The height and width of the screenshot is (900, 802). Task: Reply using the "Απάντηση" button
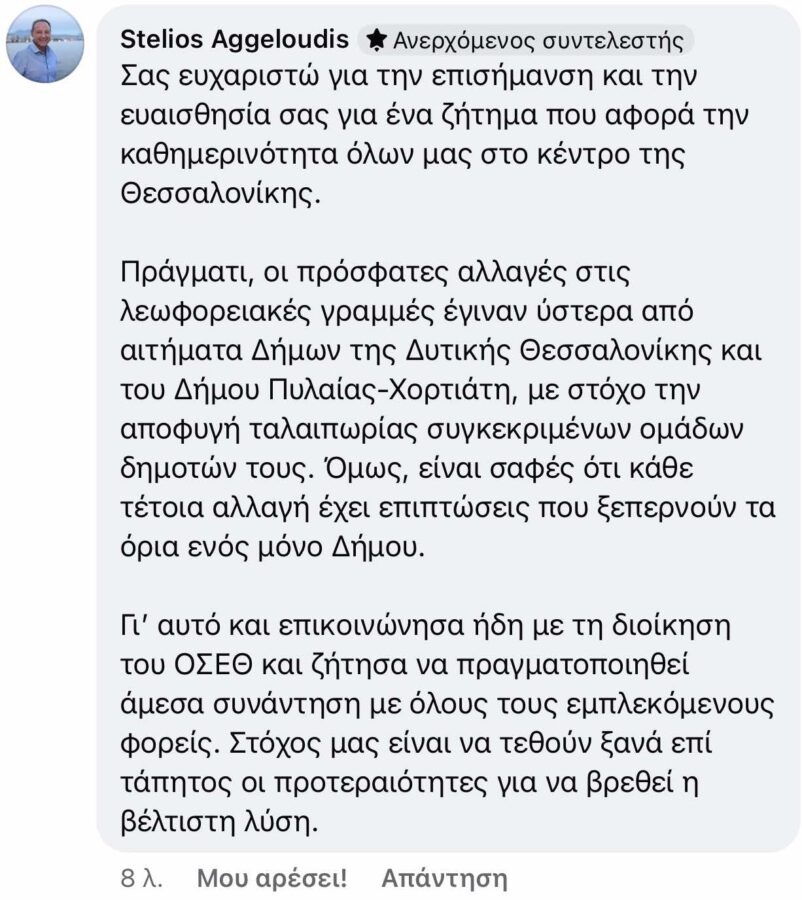click(444, 879)
